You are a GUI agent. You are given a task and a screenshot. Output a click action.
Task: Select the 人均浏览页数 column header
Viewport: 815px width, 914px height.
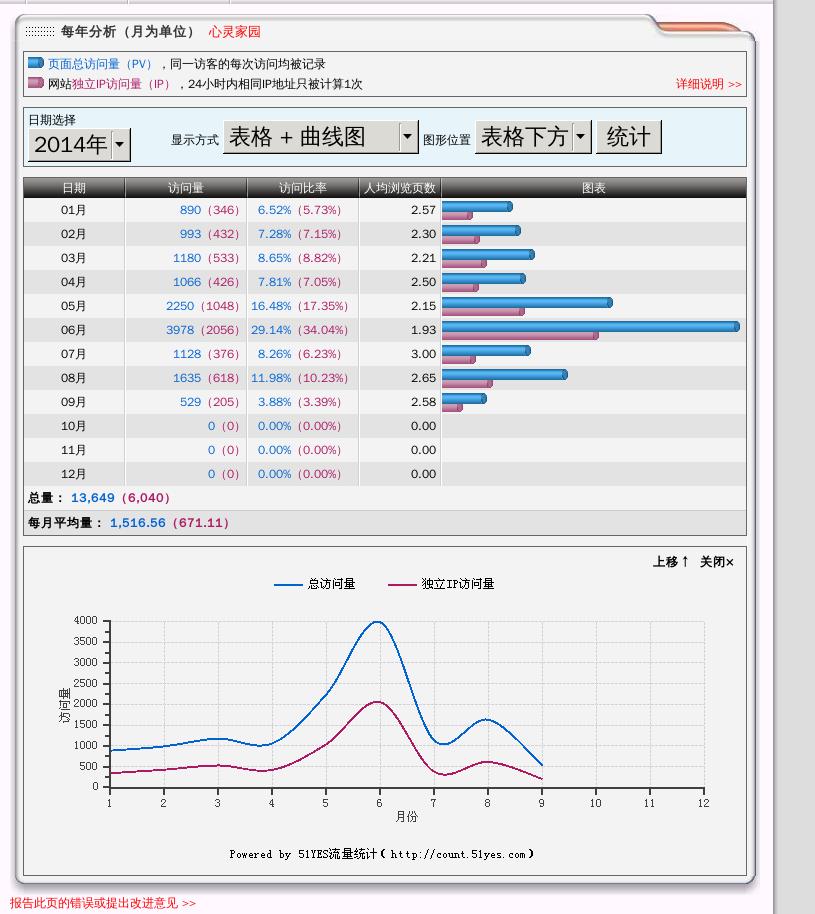coord(399,187)
